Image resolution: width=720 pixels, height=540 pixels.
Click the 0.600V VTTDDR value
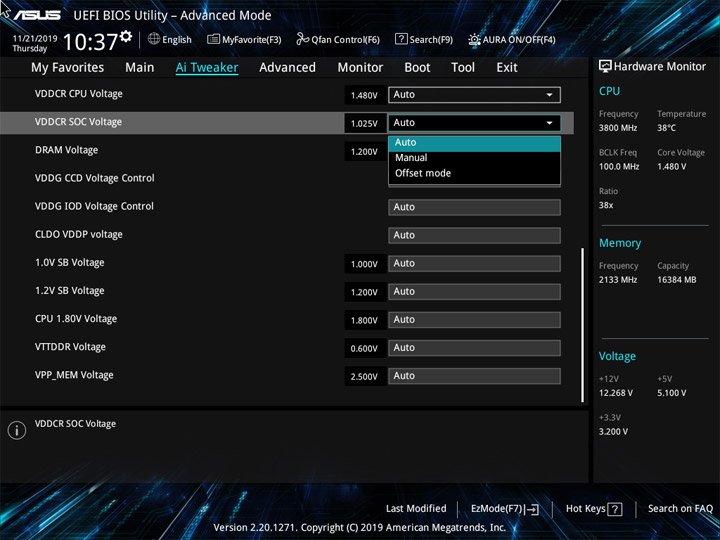click(x=364, y=349)
